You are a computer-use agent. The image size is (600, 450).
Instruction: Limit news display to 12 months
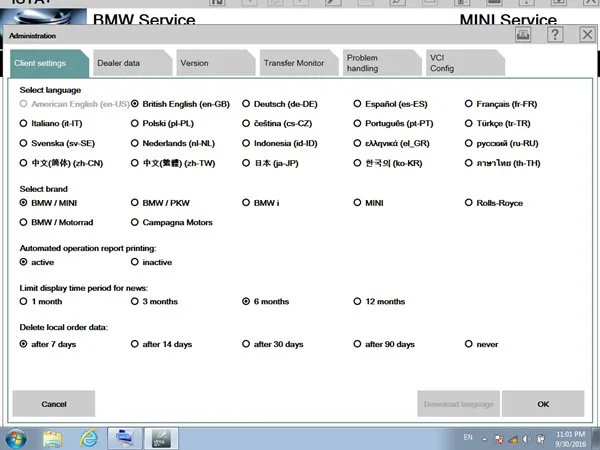point(379,302)
